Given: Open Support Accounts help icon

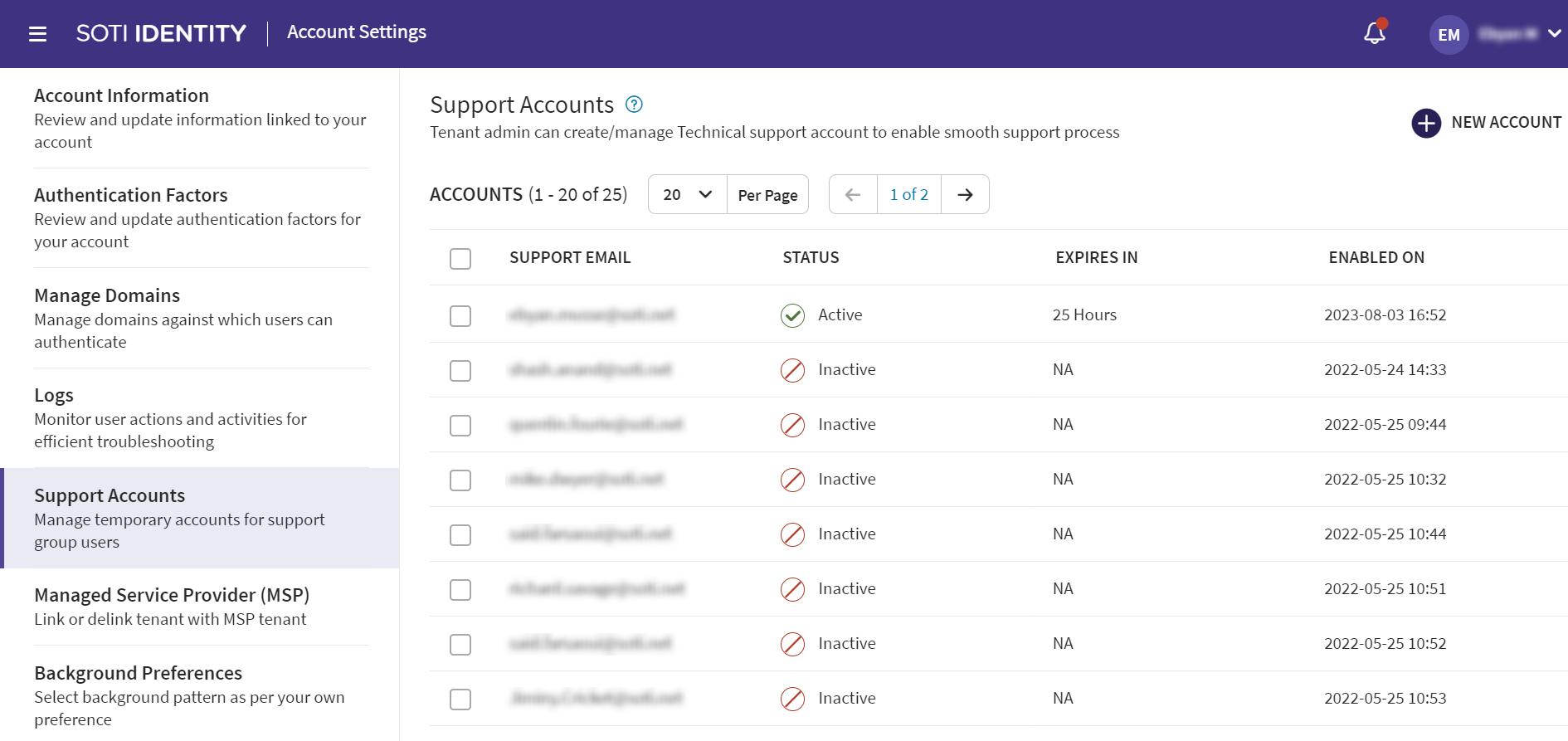Looking at the screenshot, I should pyautogui.click(x=634, y=105).
